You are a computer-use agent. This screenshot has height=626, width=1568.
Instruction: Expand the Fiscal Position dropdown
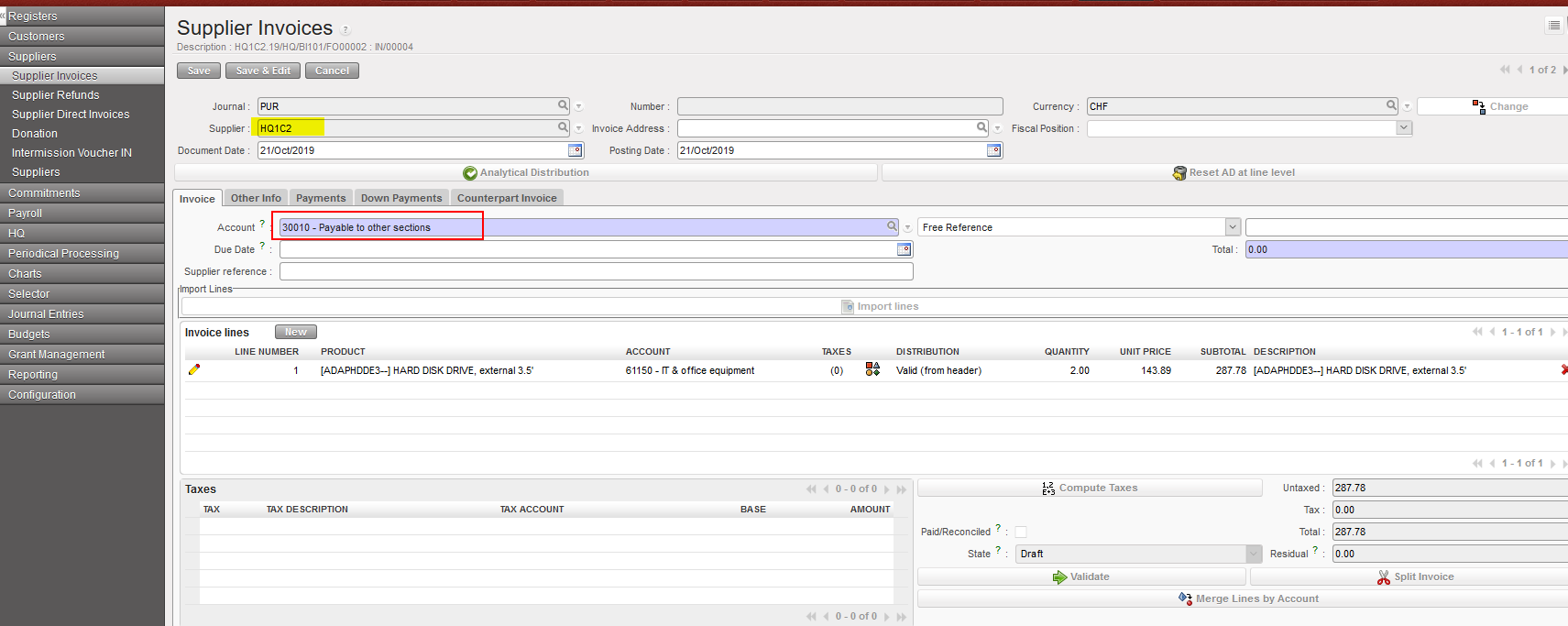pyautogui.click(x=1403, y=128)
